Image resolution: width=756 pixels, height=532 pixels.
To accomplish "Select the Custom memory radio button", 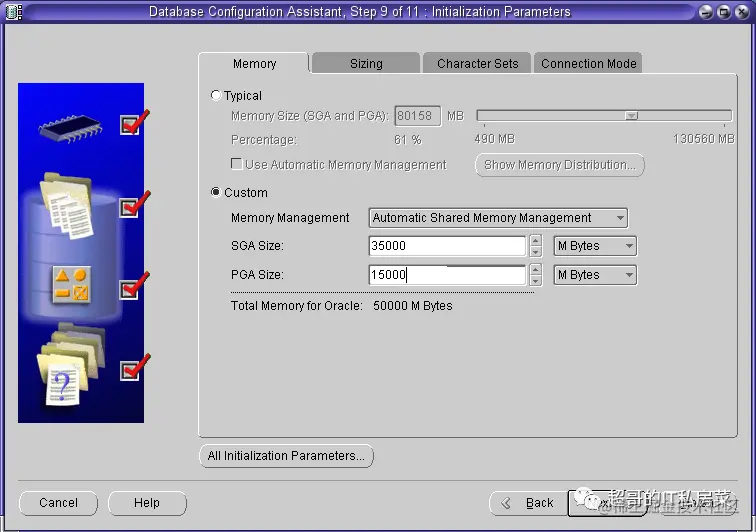I will point(216,192).
